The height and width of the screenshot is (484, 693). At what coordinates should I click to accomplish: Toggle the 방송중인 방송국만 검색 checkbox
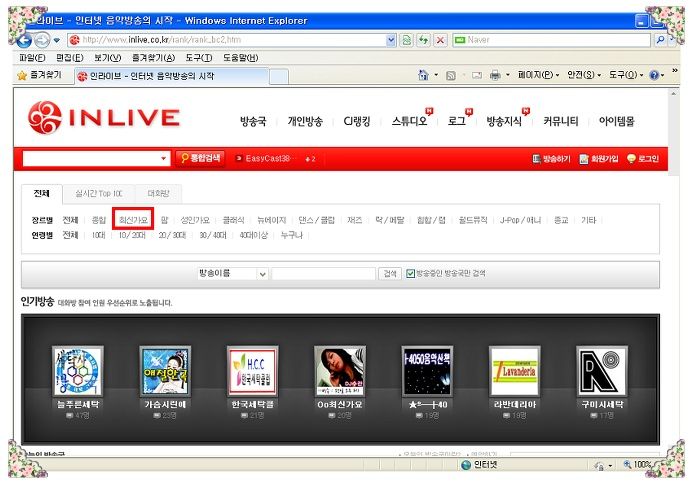pyautogui.click(x=410, y=274)
